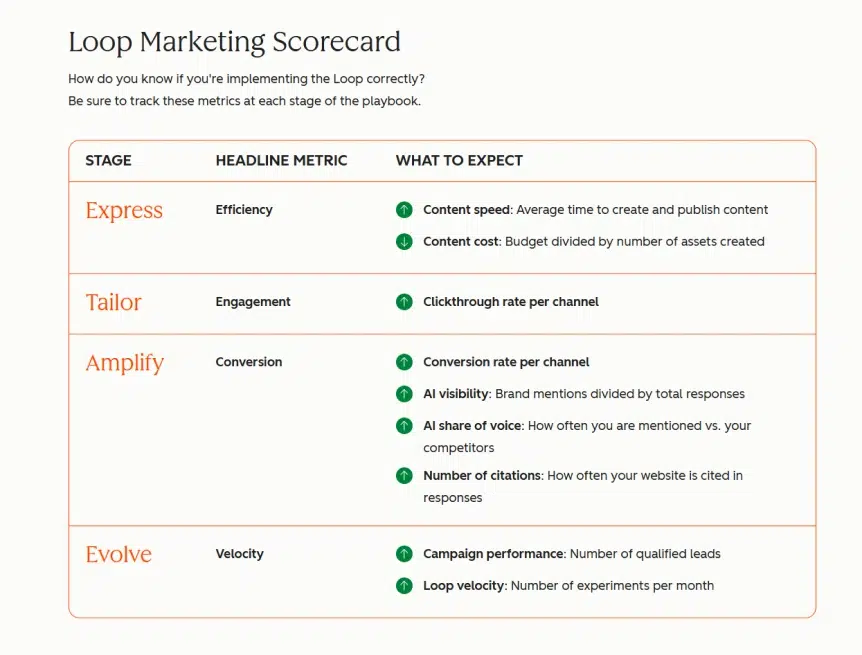This screenshot has height=655, width=862.
Task: Click the WHAT TO EXPECT column header
Action: 459,161
